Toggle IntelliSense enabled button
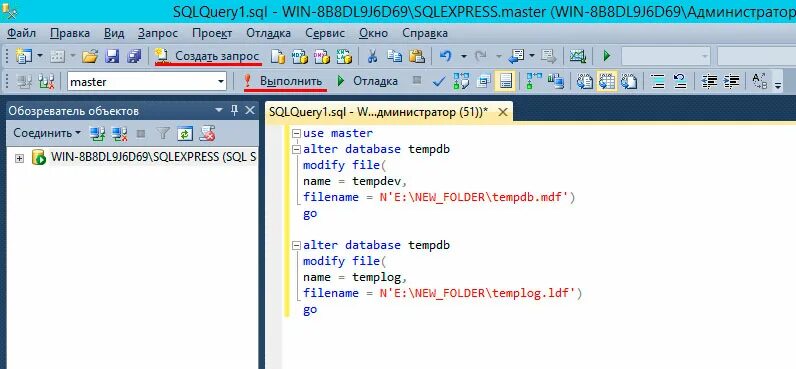Image resolution: width=796 pixels, height=369 pixels. [x=506, y=81]
